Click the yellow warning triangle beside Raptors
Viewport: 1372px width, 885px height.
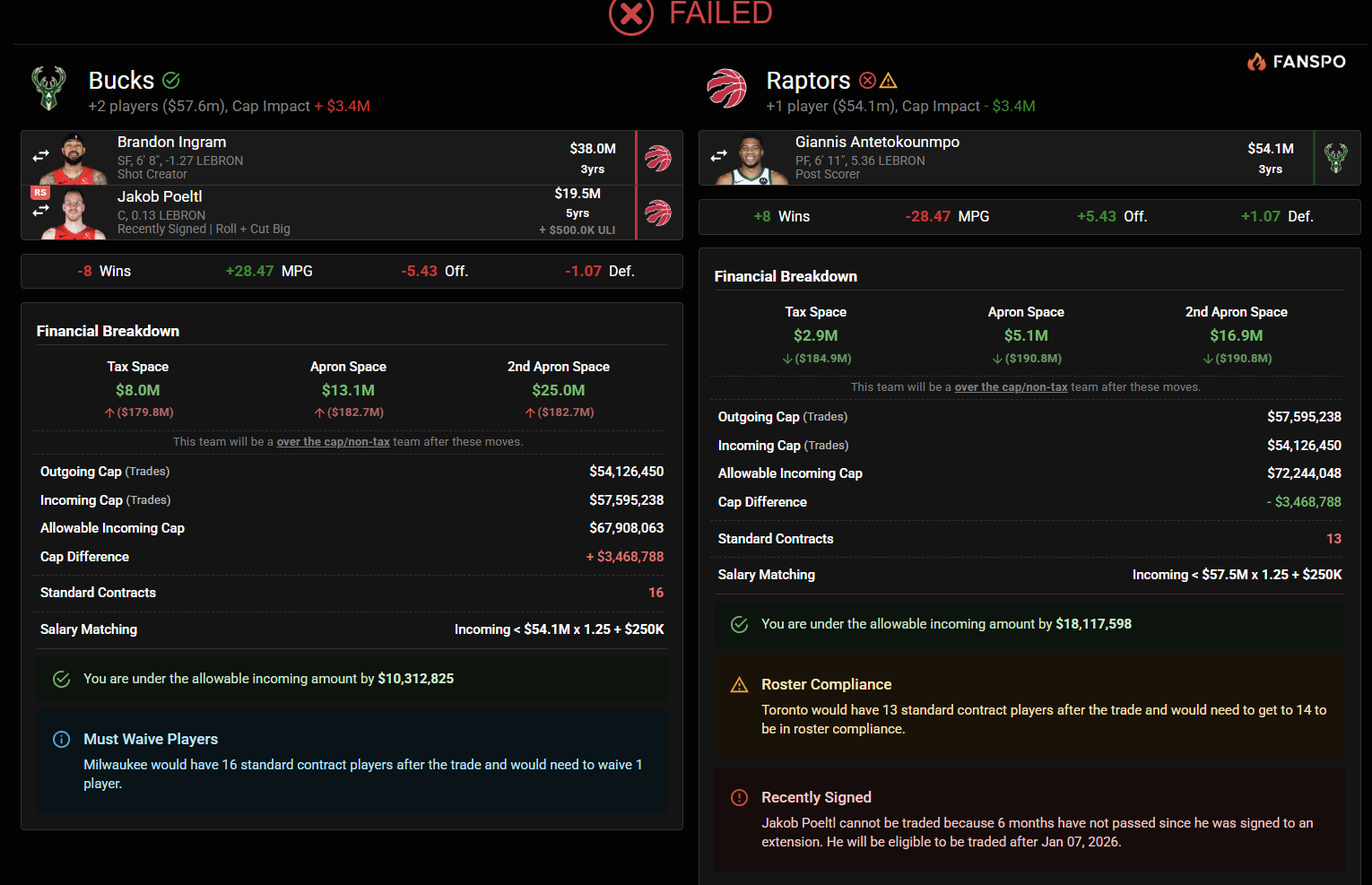(889, 81)
